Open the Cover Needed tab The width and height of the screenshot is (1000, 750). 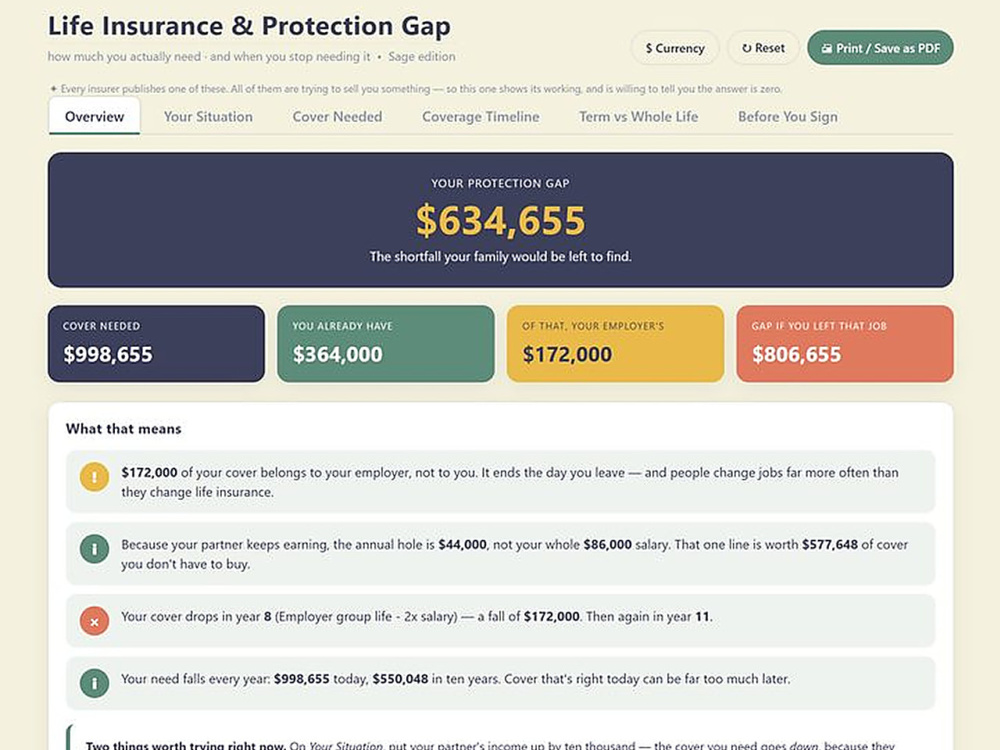pos(337,117)
